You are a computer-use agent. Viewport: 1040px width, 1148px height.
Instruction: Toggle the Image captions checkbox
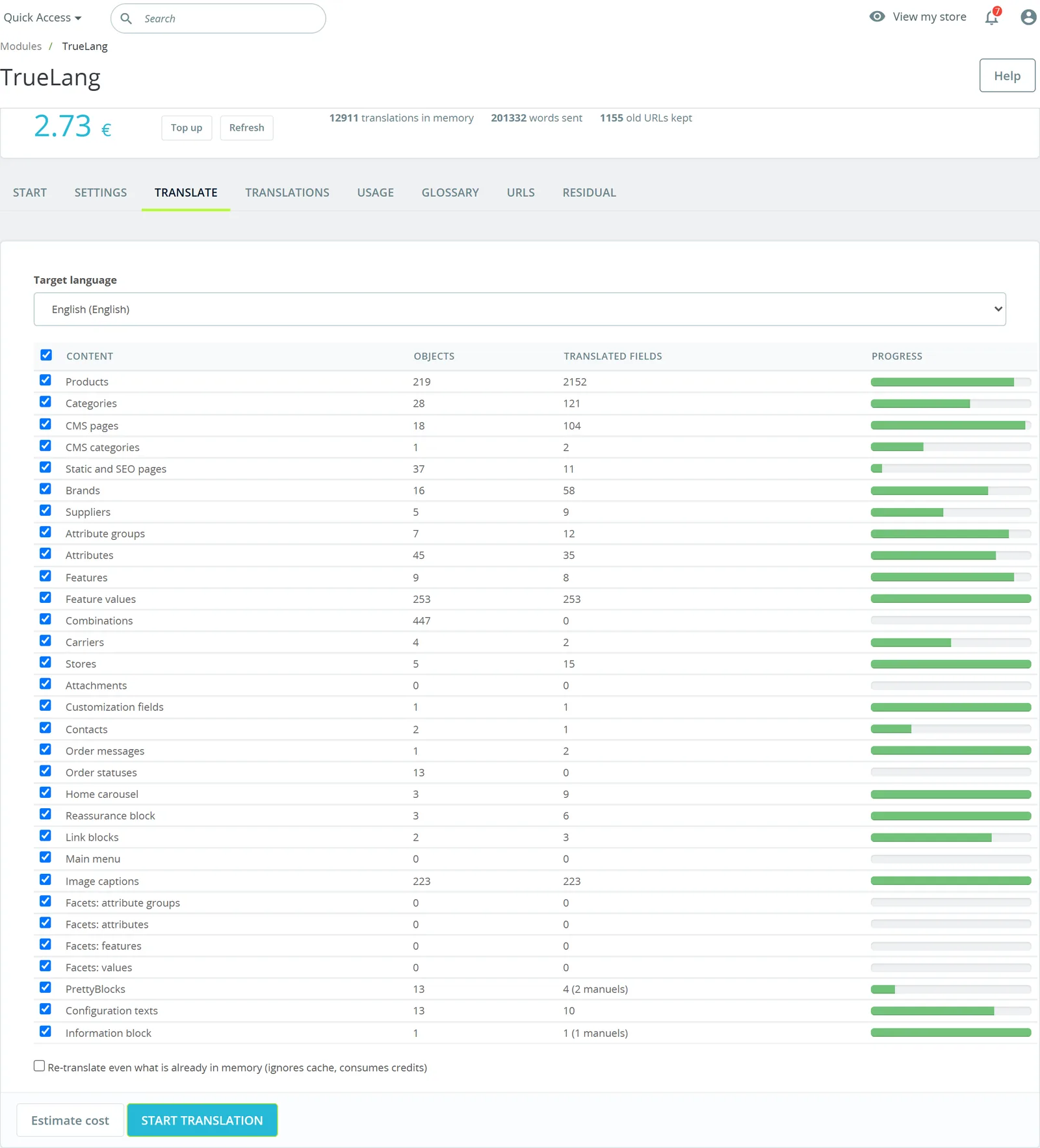pos(45,879)
